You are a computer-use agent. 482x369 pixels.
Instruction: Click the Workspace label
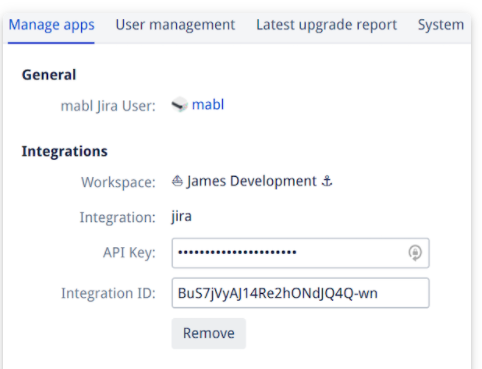[x=119, y=182]
